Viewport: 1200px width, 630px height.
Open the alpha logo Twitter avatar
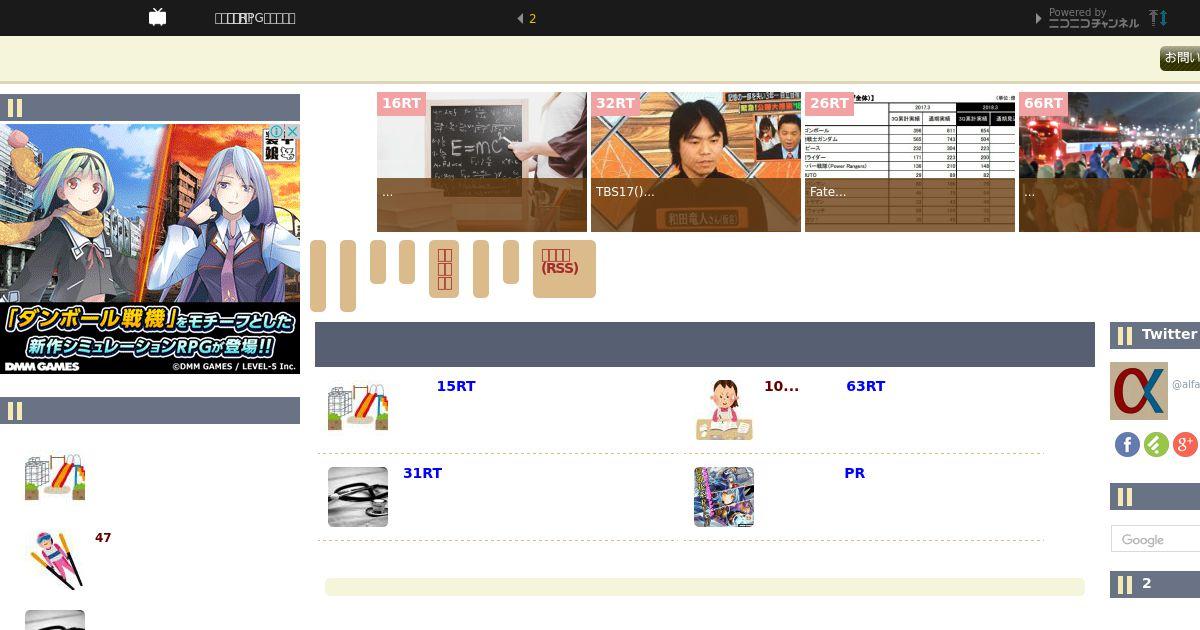tap(1139, 391)
